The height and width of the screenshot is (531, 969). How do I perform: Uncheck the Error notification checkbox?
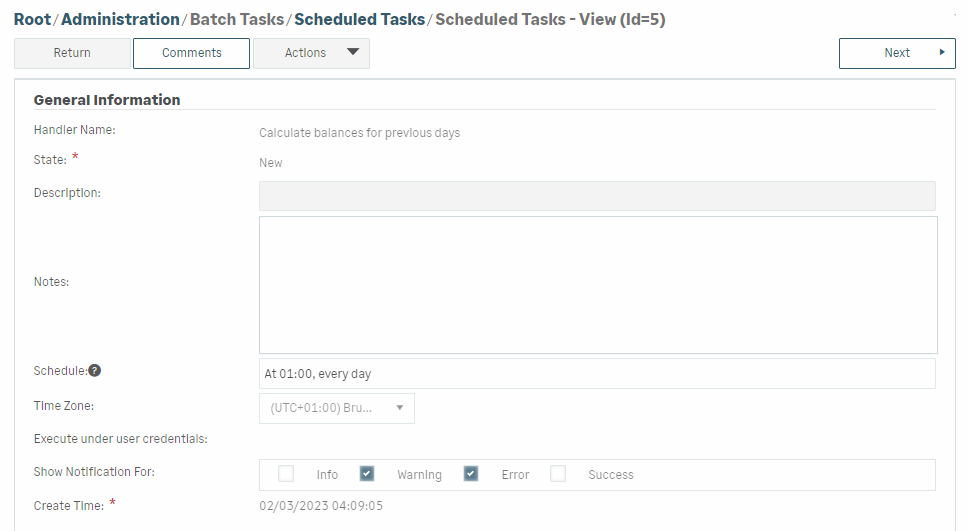(471, 474)
